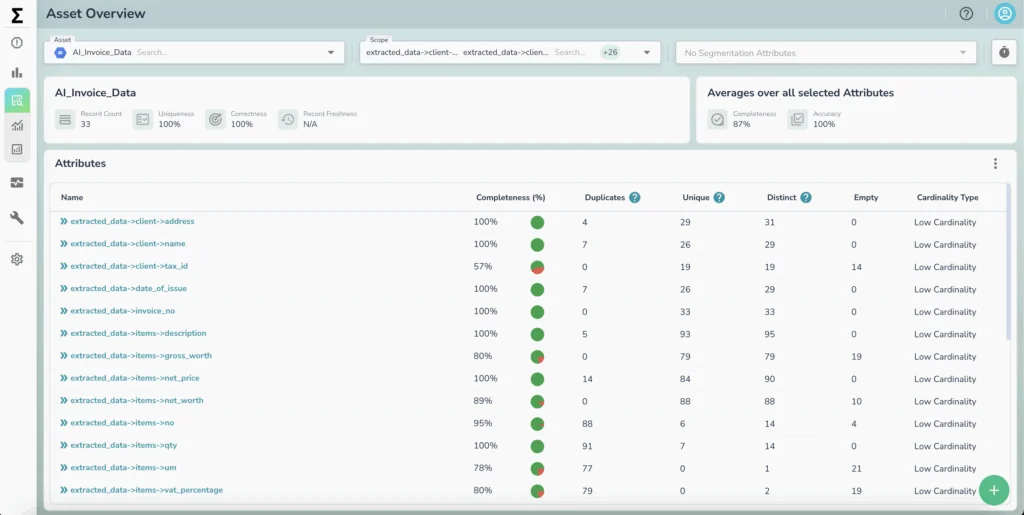The width and height of the screenshot is (1024, 515).
Task: Click the stopwatch timer icon button
Action: tap(1004, 53)
